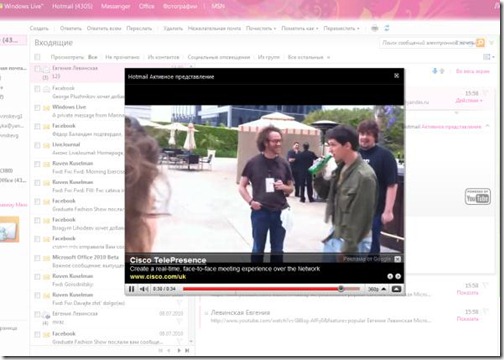Check the Евгения Левинская 123 message checkbox
The height and width of the screenshot is (360, 504).
click(37, 69)
